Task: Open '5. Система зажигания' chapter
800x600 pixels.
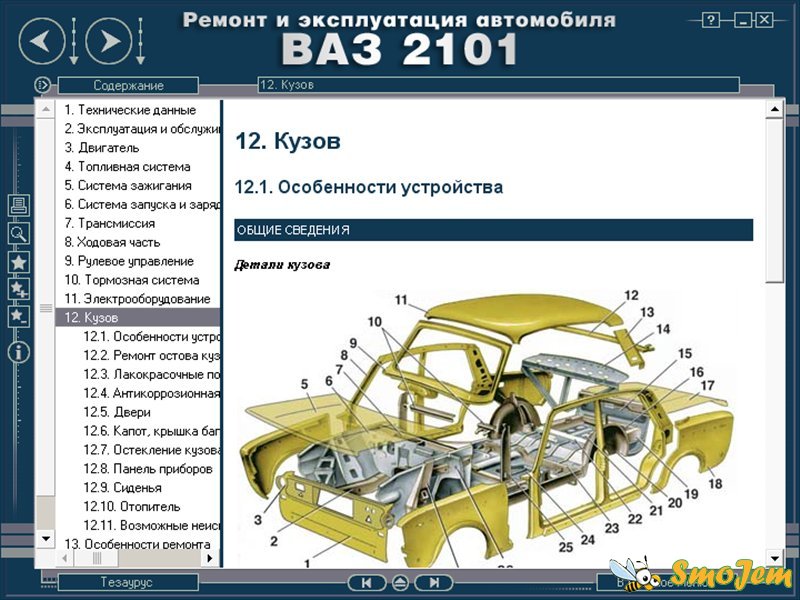Action: (x=128, y=186)
